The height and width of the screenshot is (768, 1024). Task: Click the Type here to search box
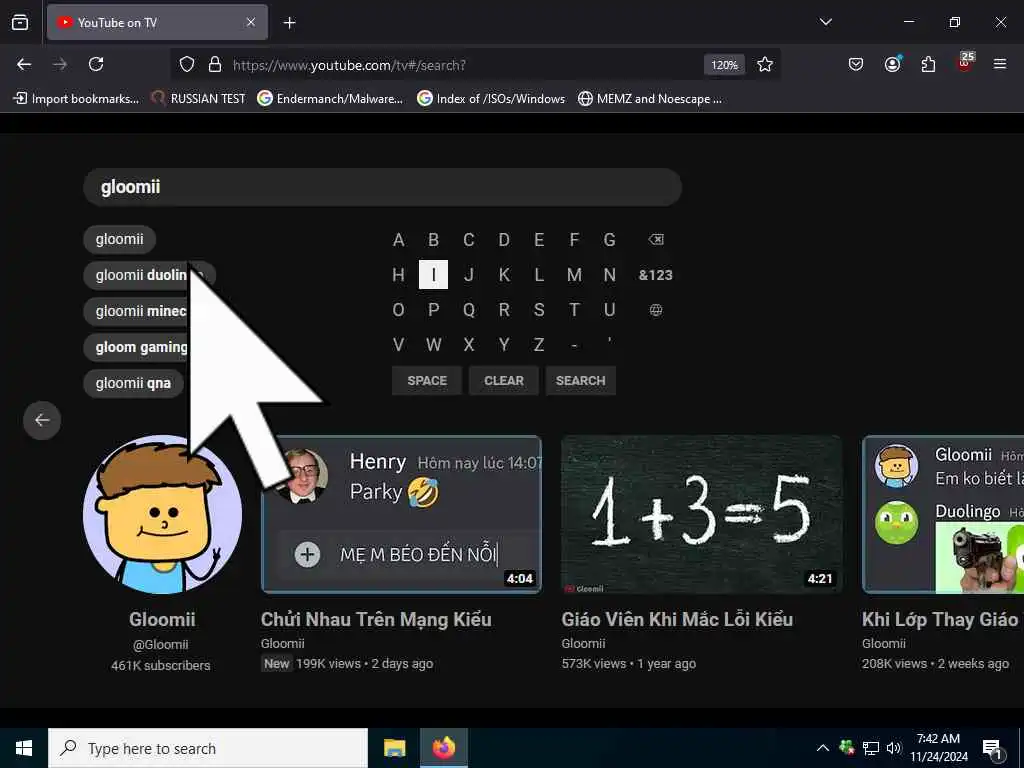pyautogui.click(x=208, y=748)
